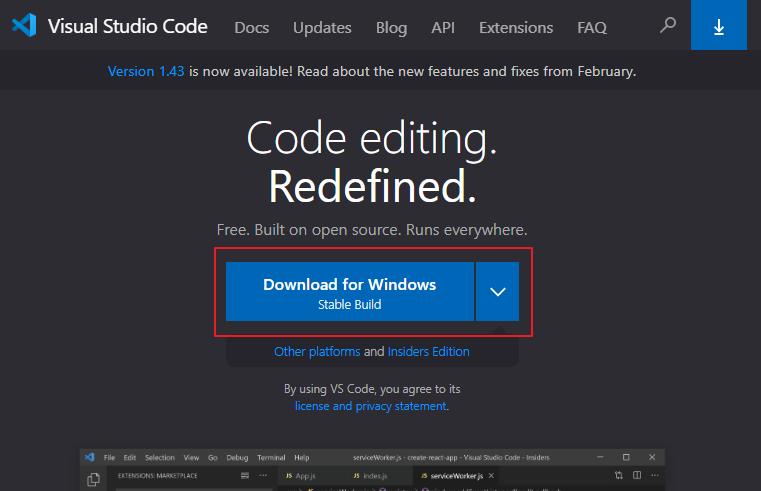Open the Edit menu in preview
761x491 pixels.
[130, 458]
